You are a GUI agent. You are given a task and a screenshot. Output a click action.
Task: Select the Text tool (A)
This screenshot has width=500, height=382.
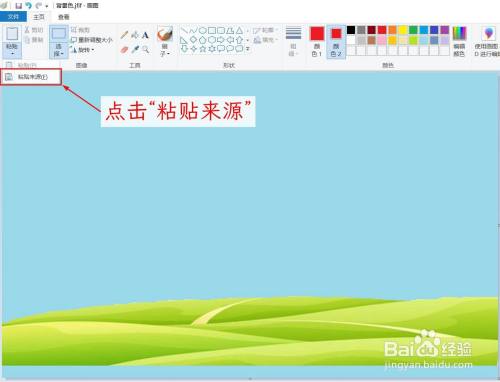pyautogui.click(x=145, y=35)
